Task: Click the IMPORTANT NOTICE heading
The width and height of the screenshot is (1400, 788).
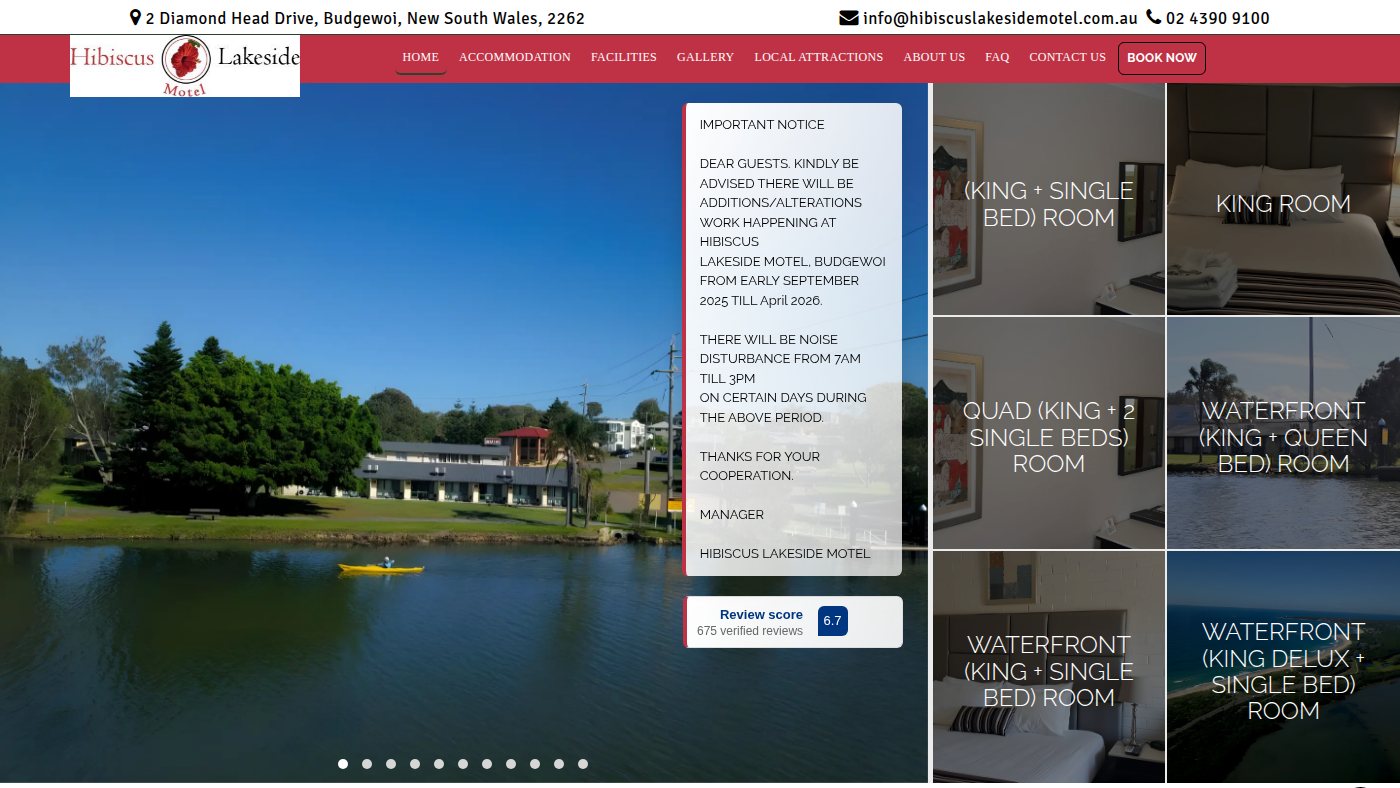Action: [762, 125]
